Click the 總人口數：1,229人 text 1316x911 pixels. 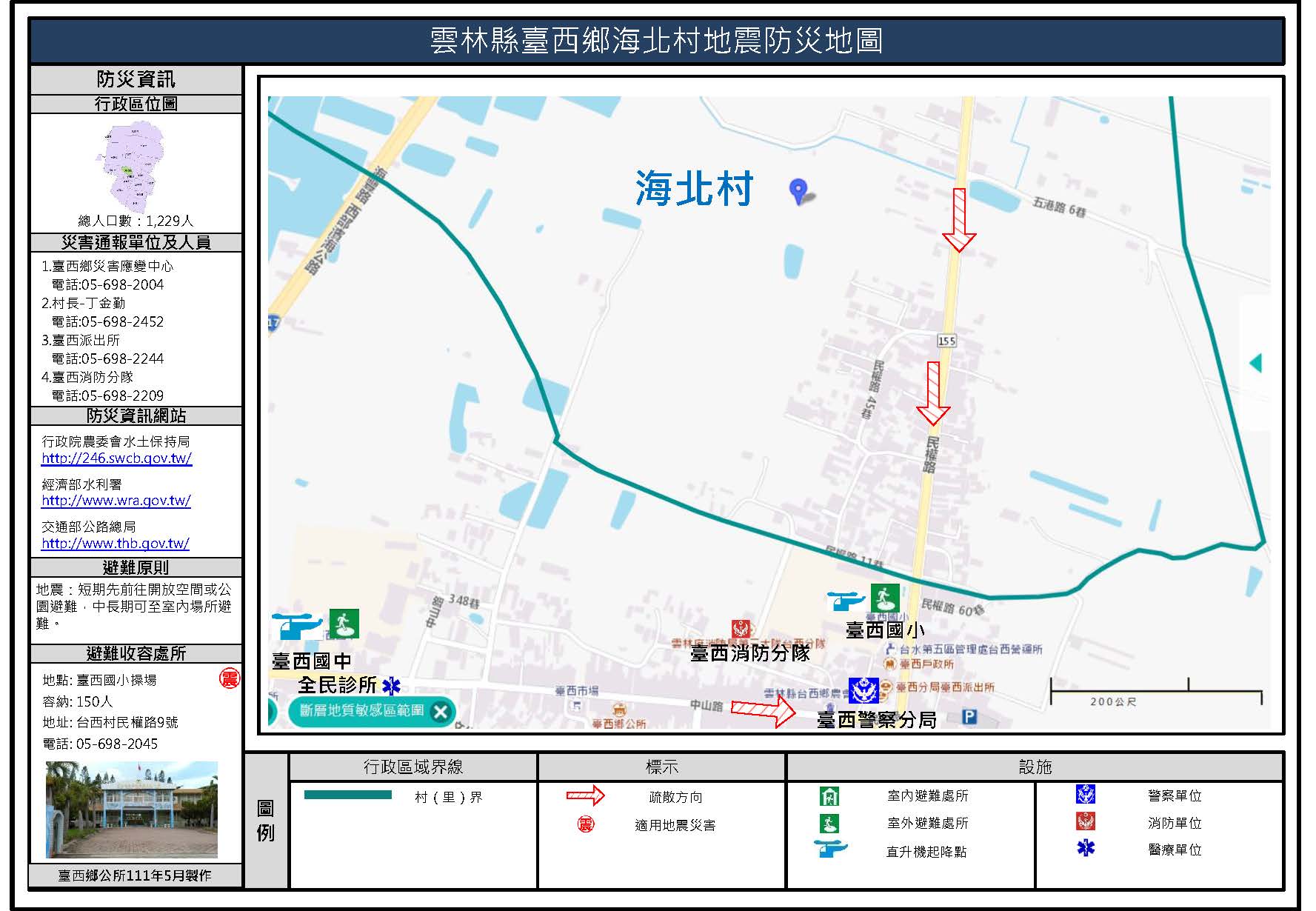pos(136,221)
